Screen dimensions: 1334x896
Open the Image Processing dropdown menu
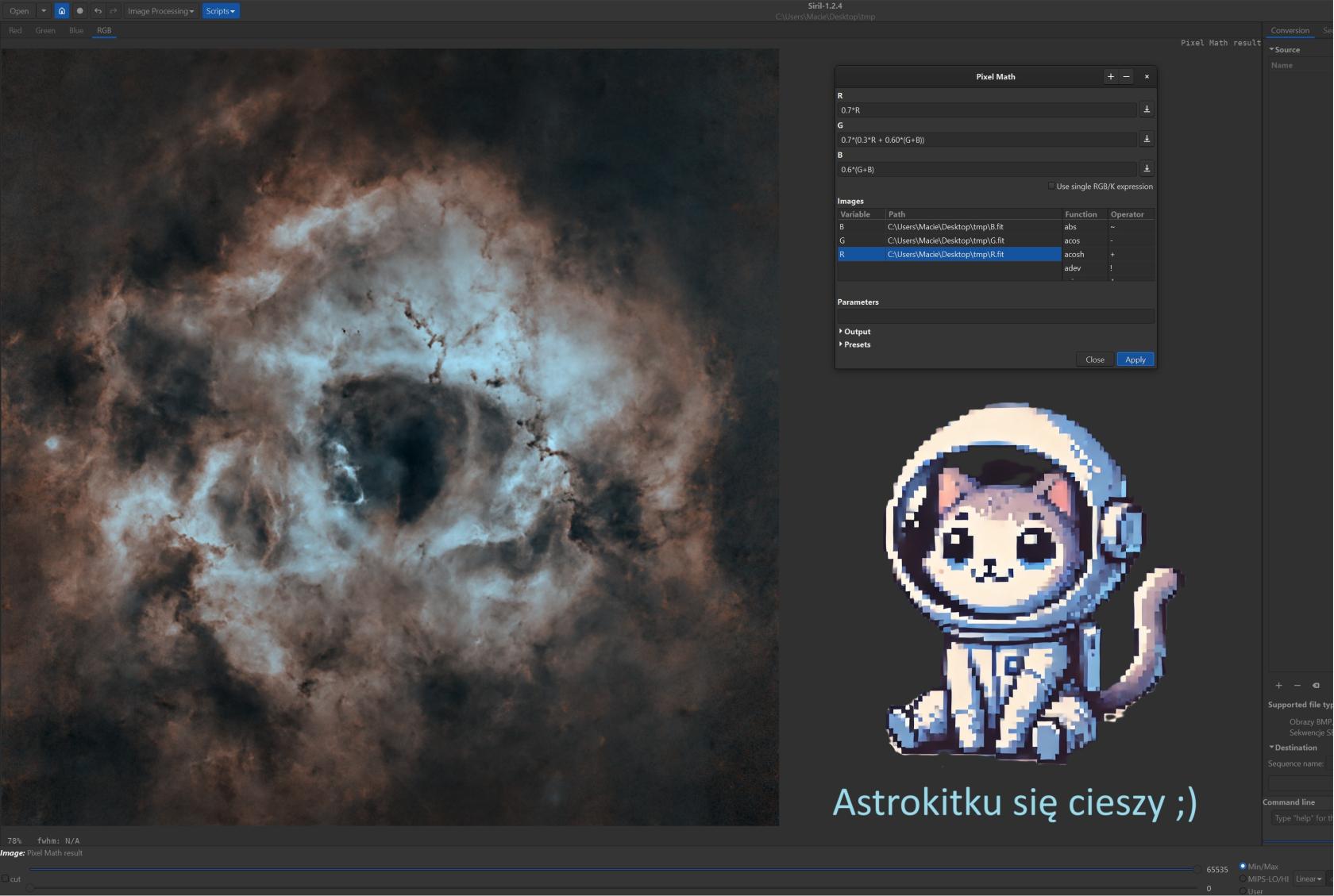(x=160, y=11)
